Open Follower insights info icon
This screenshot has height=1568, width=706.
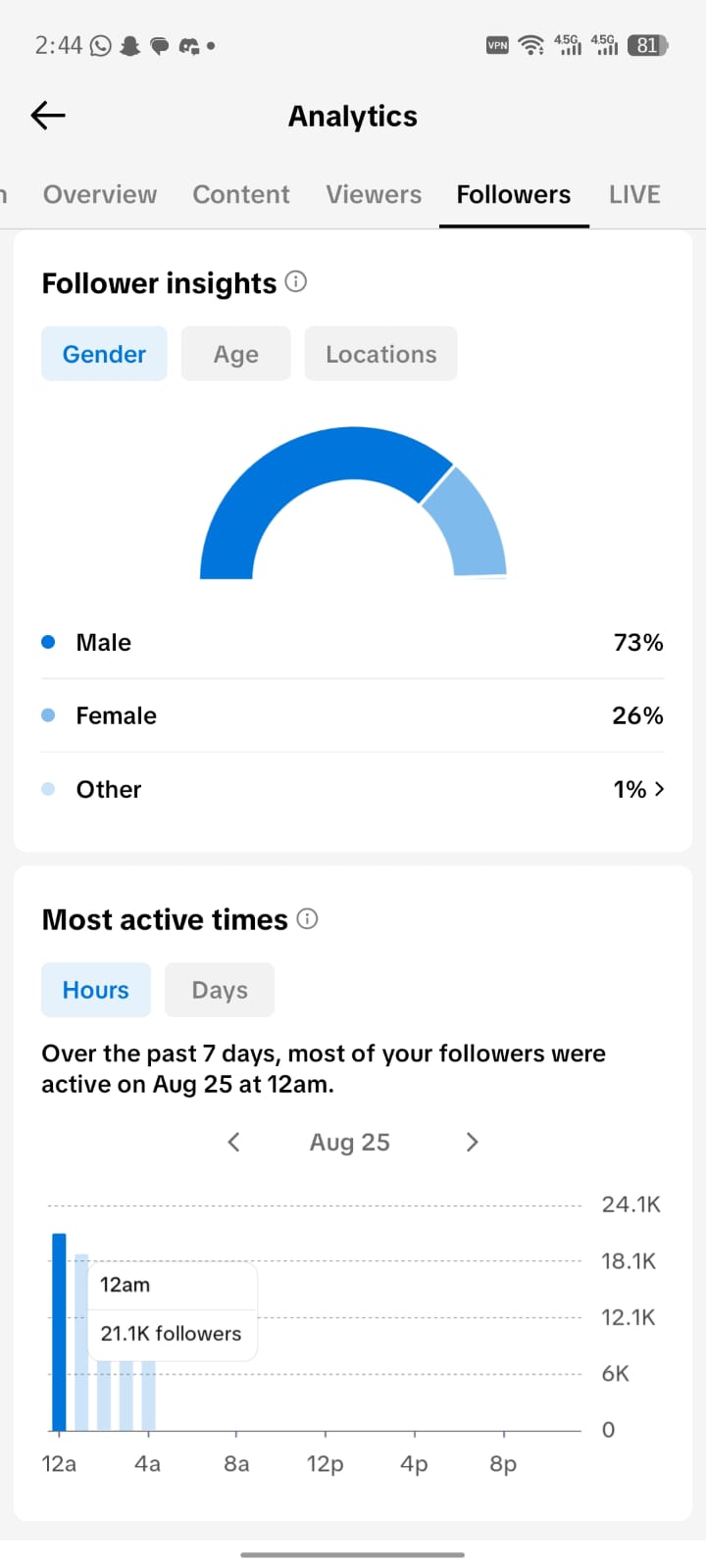[x=296, y=282]
